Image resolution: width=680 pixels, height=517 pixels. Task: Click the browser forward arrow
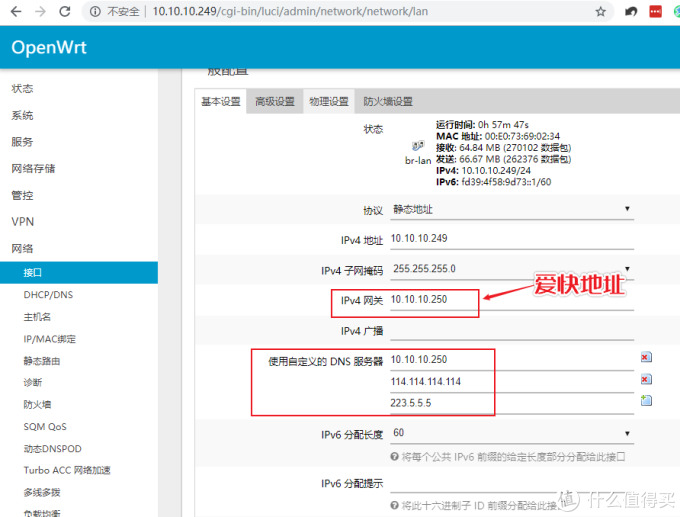tap(40, 11)
